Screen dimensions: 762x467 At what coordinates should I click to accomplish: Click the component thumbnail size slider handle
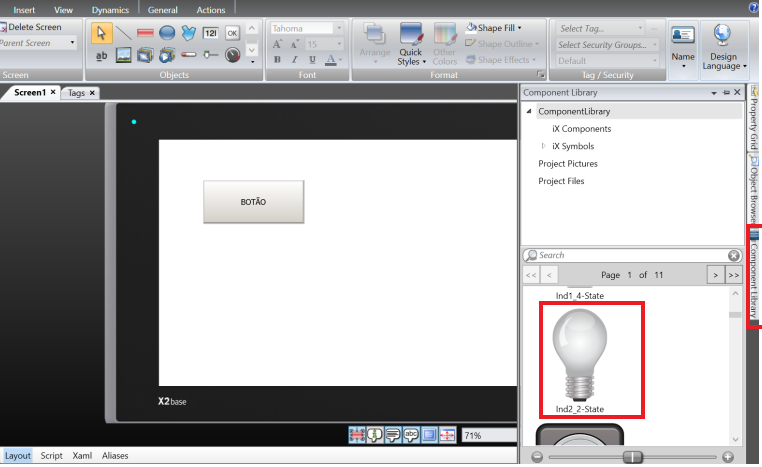pos(632,457)
